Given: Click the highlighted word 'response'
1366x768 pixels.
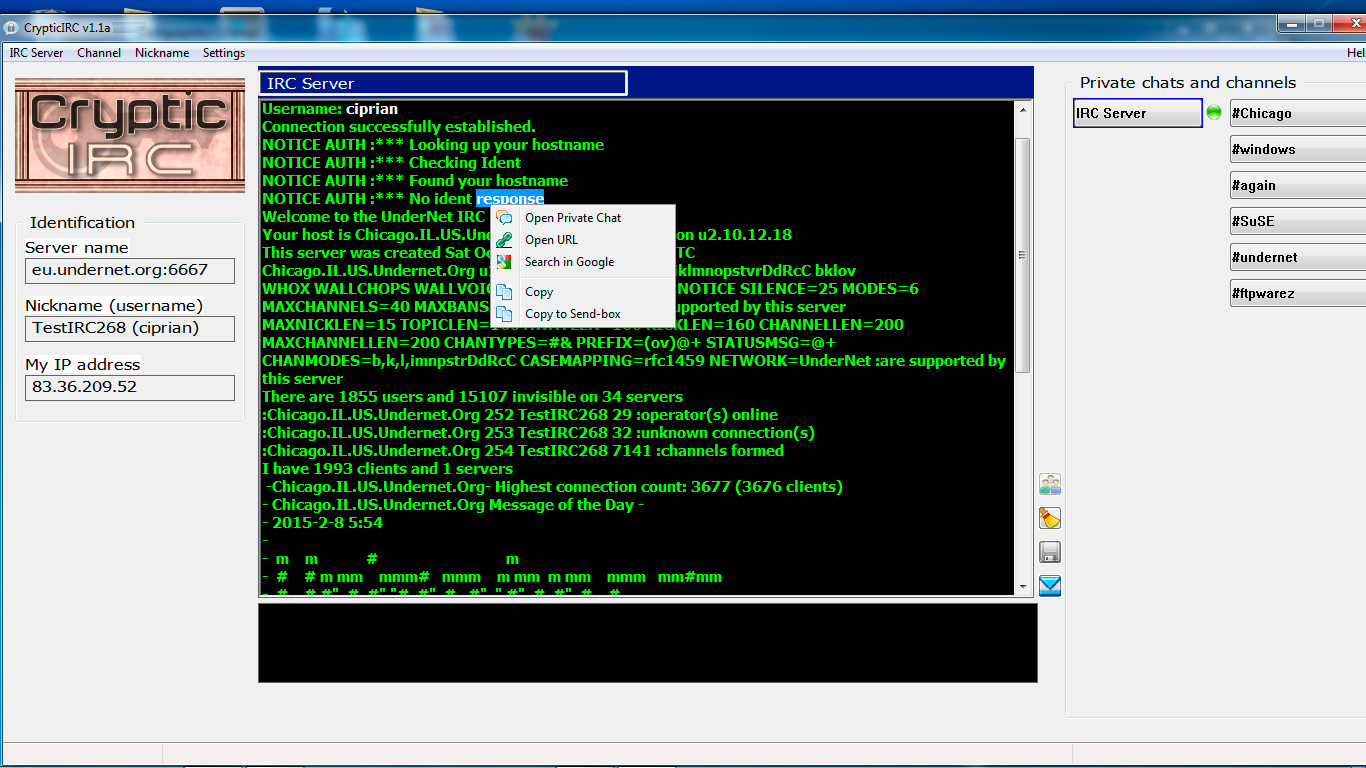Looking at the screenshot, I should [510, 199].
